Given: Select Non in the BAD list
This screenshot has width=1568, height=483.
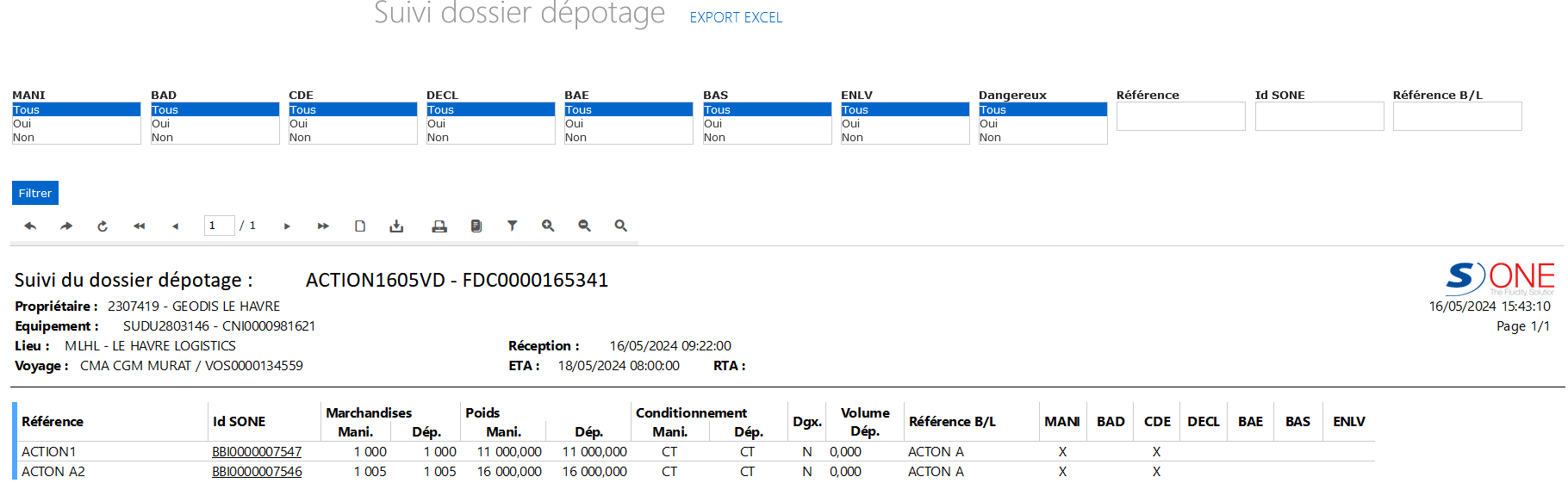Looking at the screenshot, I should pos(215,137).
